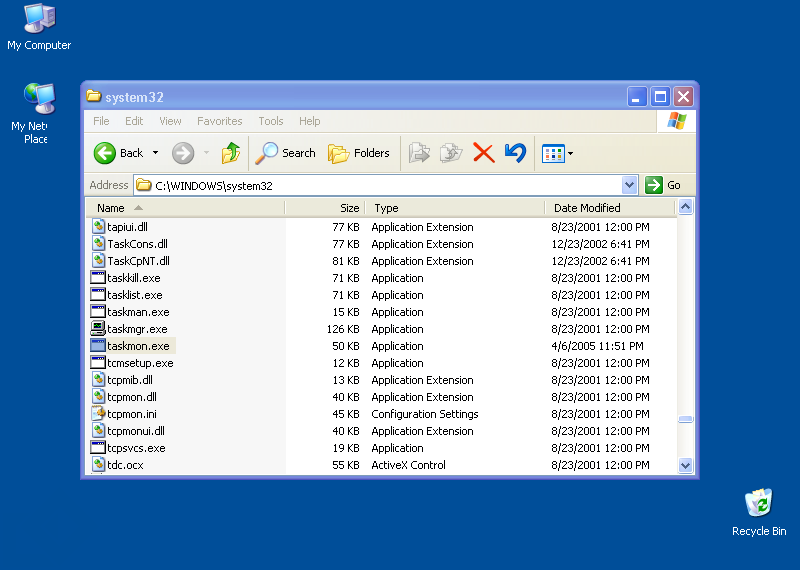Screen dimensions: 800x570
Task: Click the red Delete X icon
Action: coord(484,153)
